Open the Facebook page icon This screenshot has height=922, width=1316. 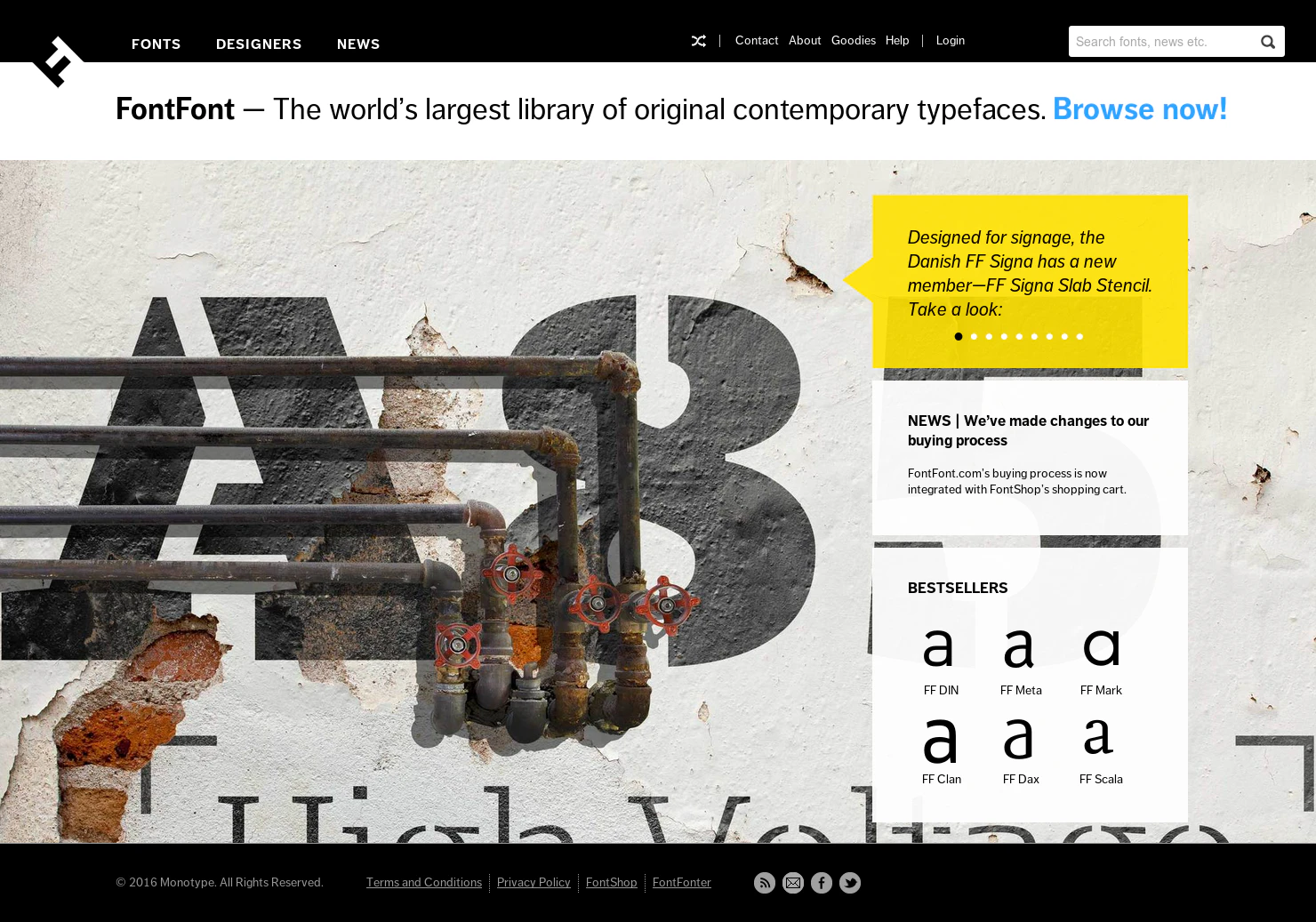click(822, 883)
